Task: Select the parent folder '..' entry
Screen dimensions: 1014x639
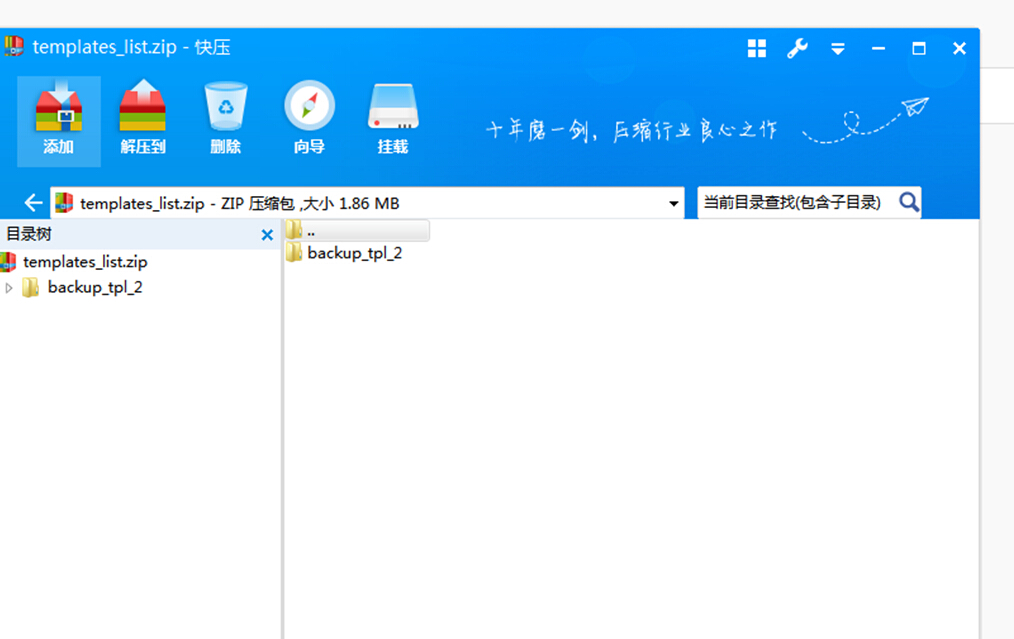Action: (x=357, y=230)
